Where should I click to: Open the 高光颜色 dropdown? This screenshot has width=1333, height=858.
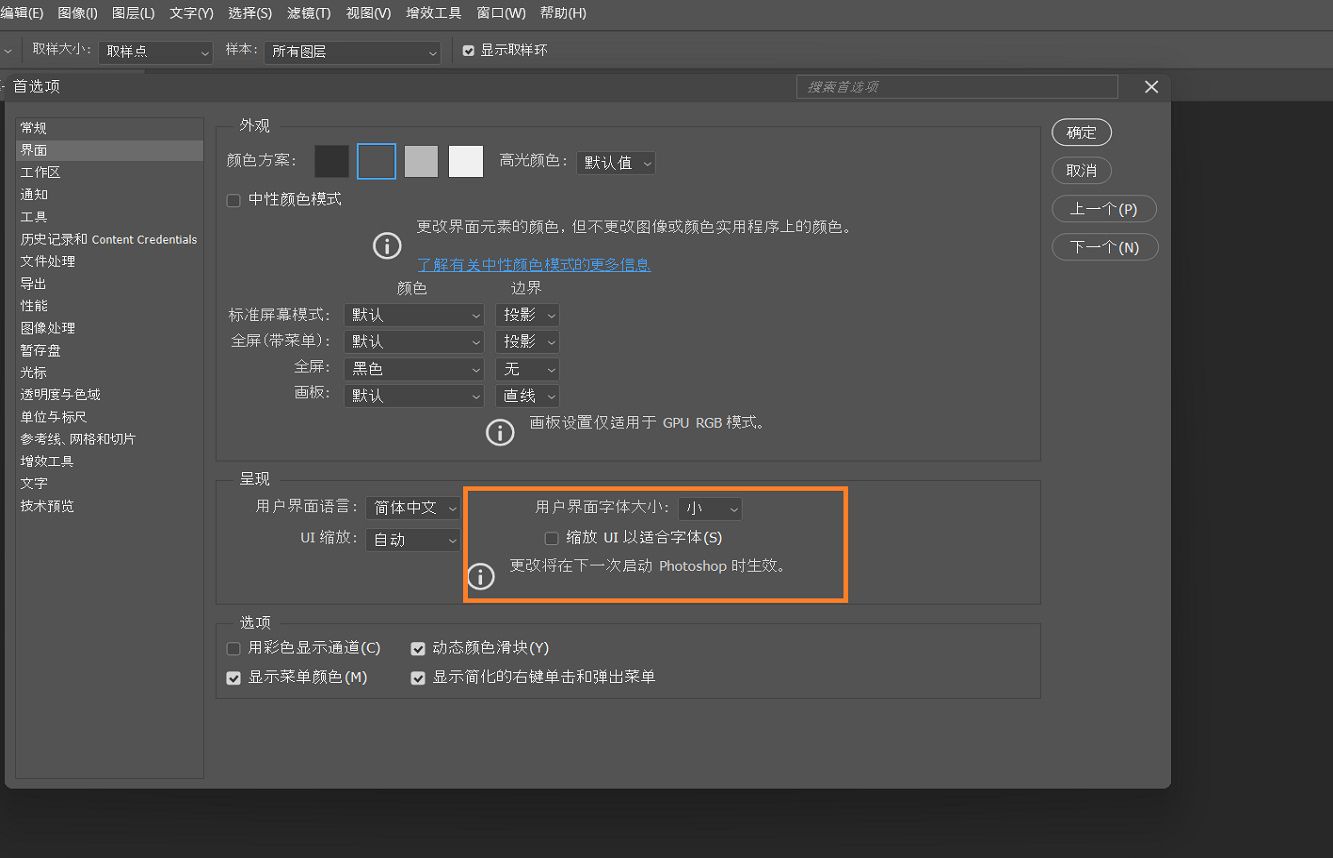(615, 162)
